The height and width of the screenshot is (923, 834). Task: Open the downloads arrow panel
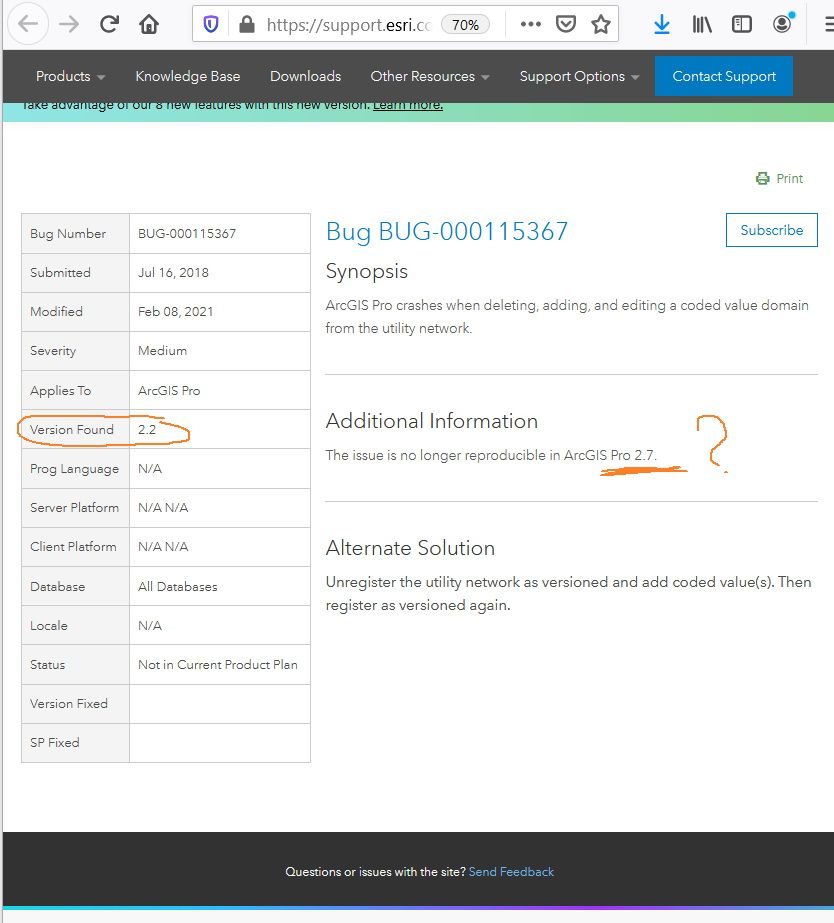coord(662,24)
